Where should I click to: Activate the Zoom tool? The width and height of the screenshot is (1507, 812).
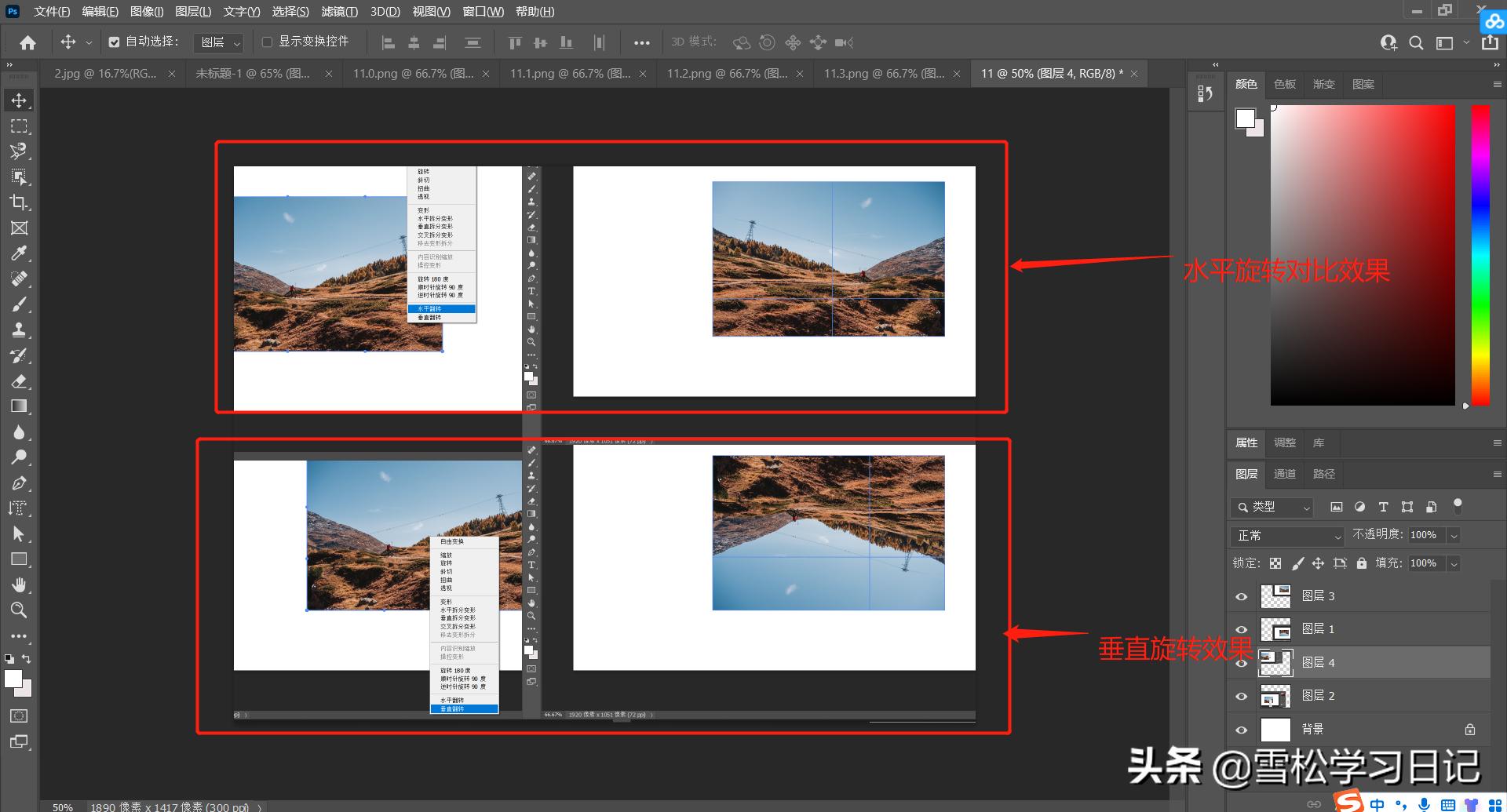tap(19, 610)
